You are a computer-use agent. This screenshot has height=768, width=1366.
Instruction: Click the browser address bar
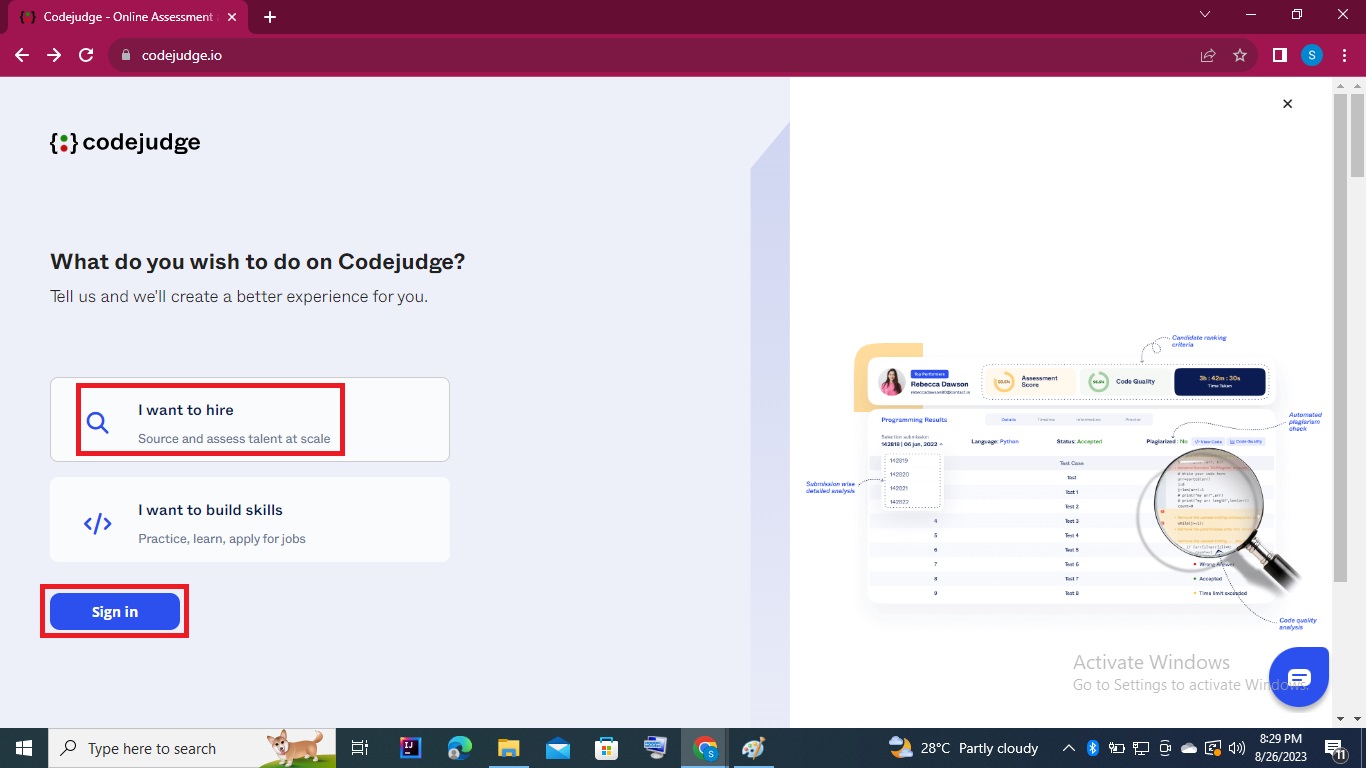click(x=400, y=56)
